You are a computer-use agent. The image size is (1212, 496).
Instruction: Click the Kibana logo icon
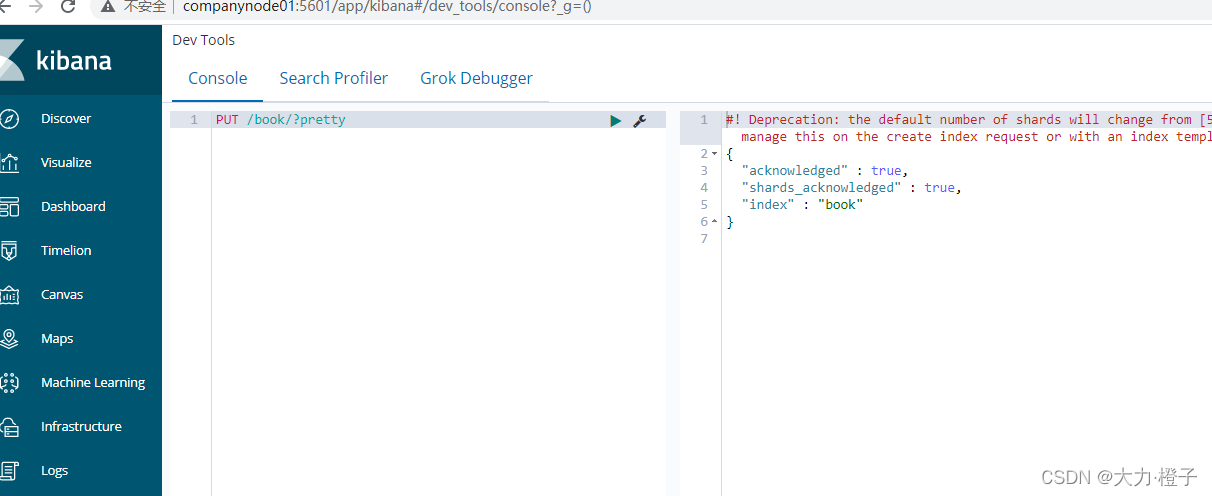tap(11, 60)
